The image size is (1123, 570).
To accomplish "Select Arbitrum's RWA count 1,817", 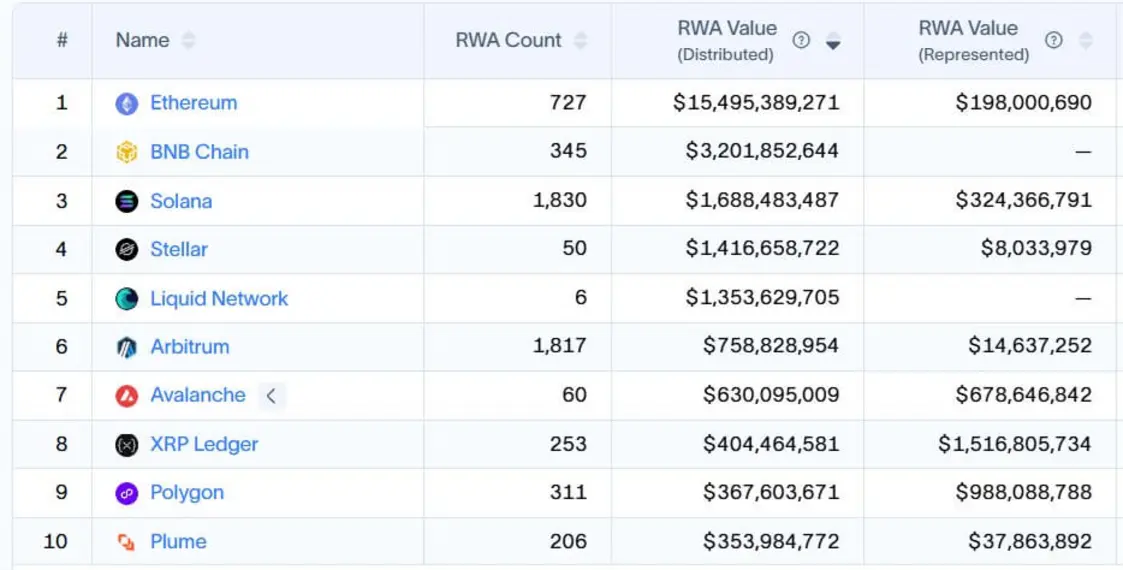I will 560,346.
